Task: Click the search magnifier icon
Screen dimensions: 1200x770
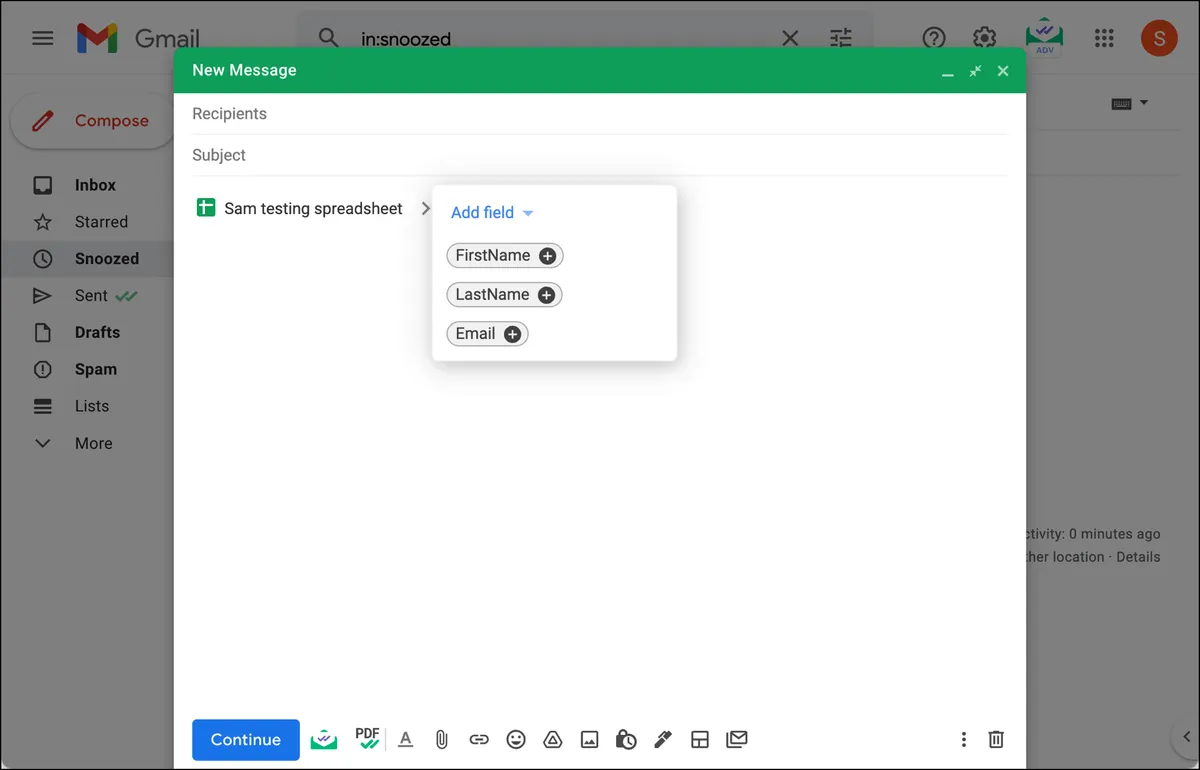Action: (328, 39)
